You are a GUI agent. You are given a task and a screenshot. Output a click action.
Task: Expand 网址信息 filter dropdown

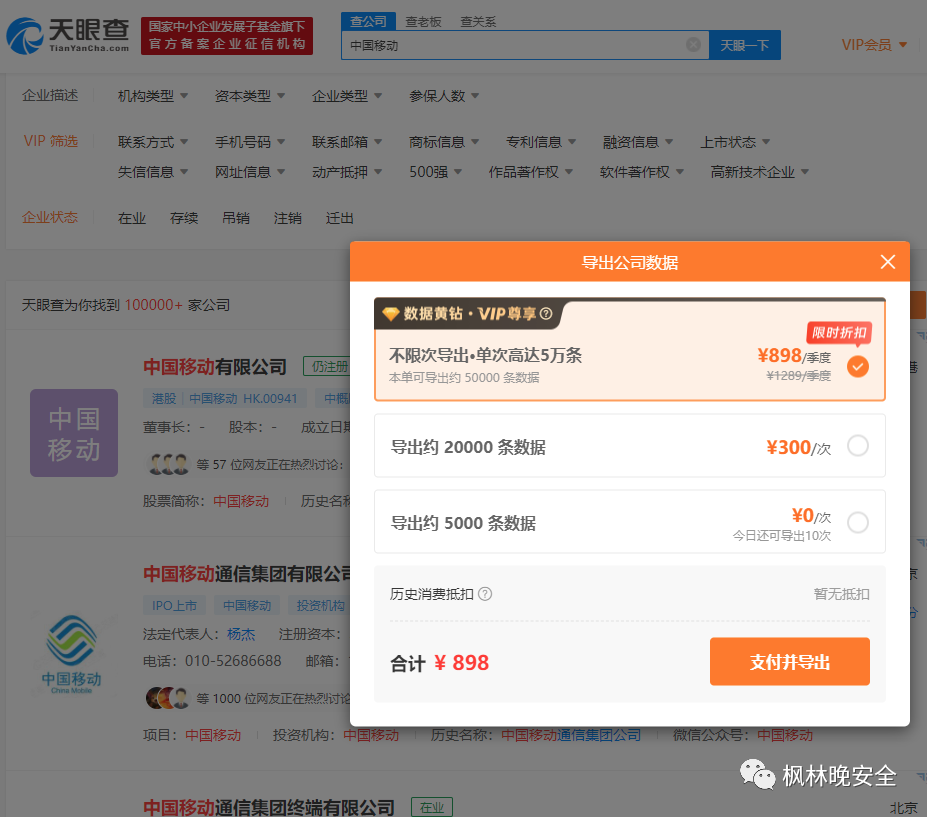pos(249,172)
